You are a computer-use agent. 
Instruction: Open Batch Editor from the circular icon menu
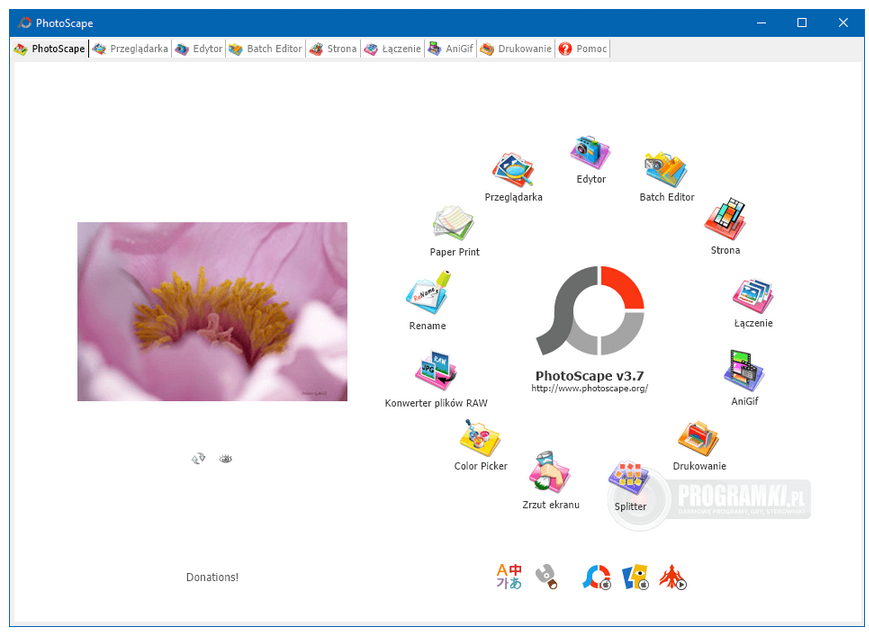tap(666, 169)
